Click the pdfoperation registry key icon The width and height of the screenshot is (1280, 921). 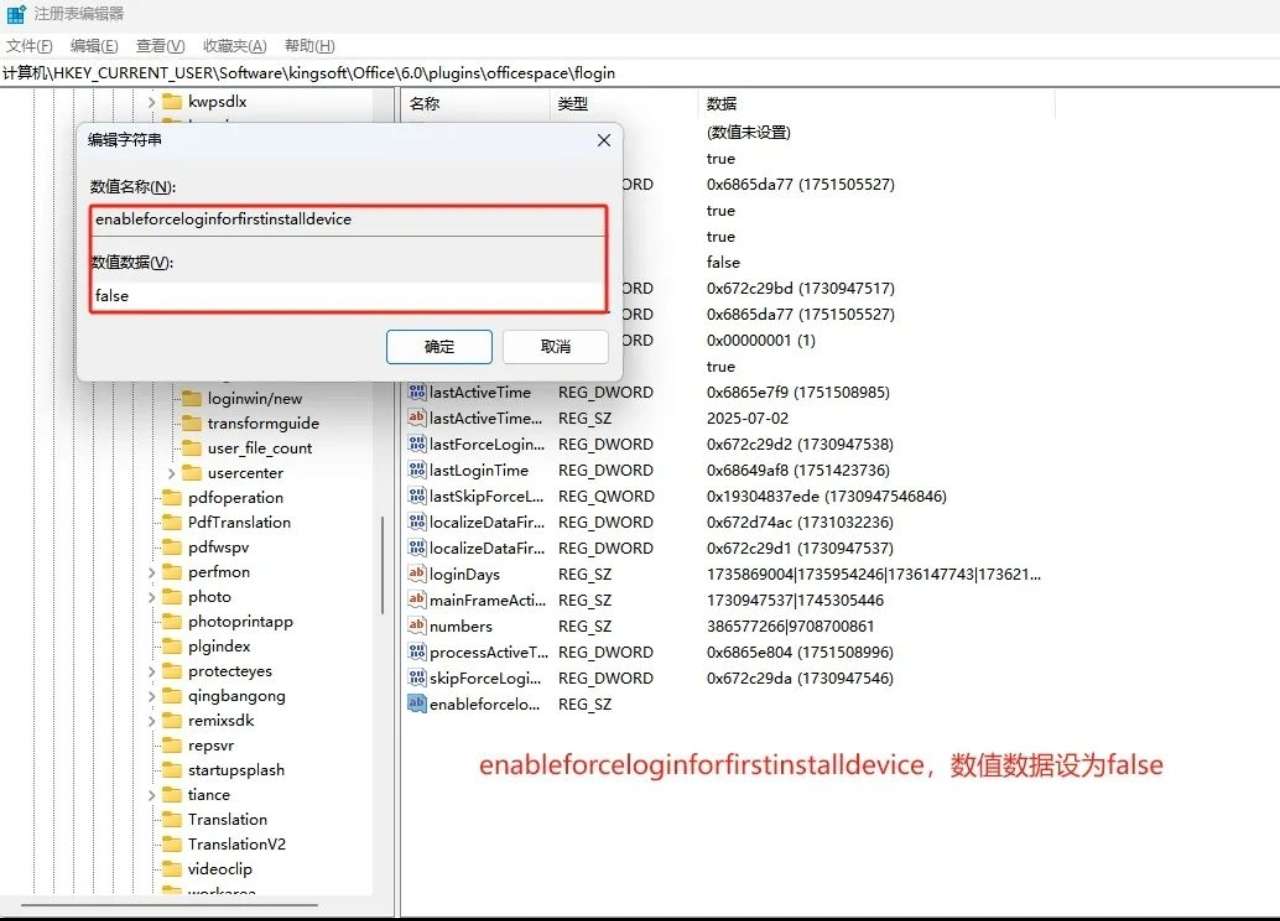(170, 497)
